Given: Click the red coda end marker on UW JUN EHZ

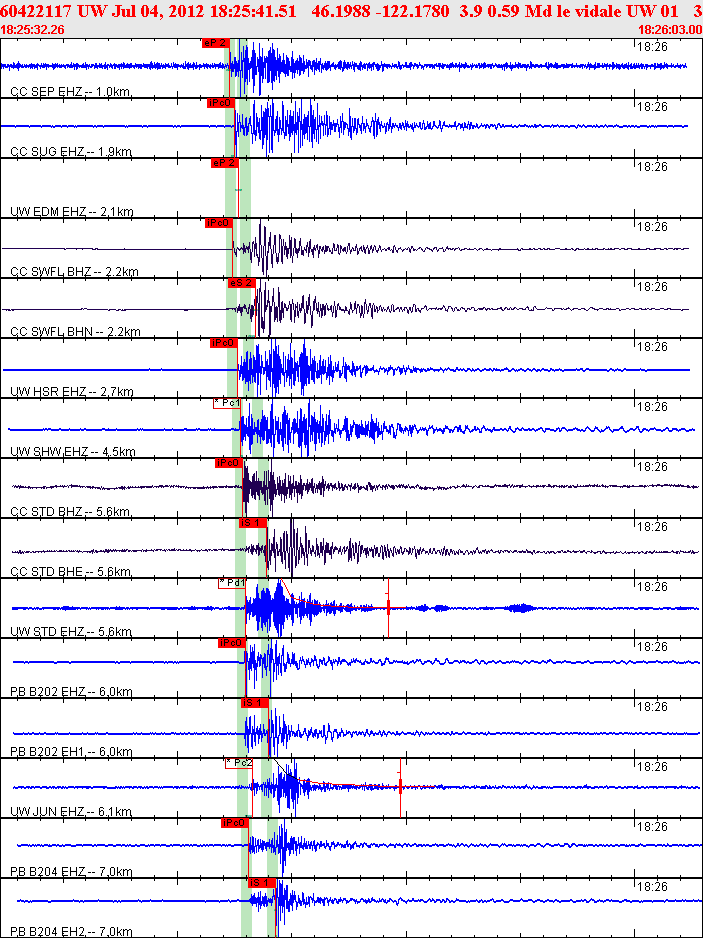Looking at the screenshot, I should point(400,787).
